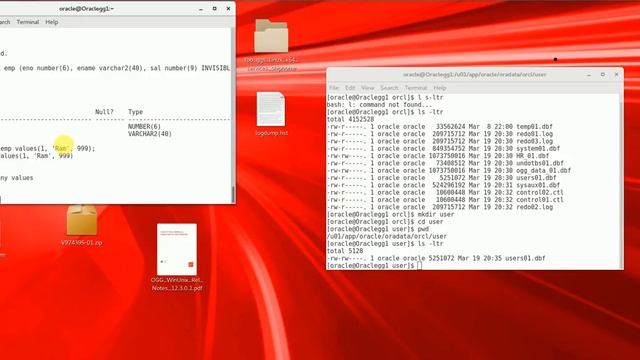
Task: Open View menu in right terminal window
Action: [367, 88]
